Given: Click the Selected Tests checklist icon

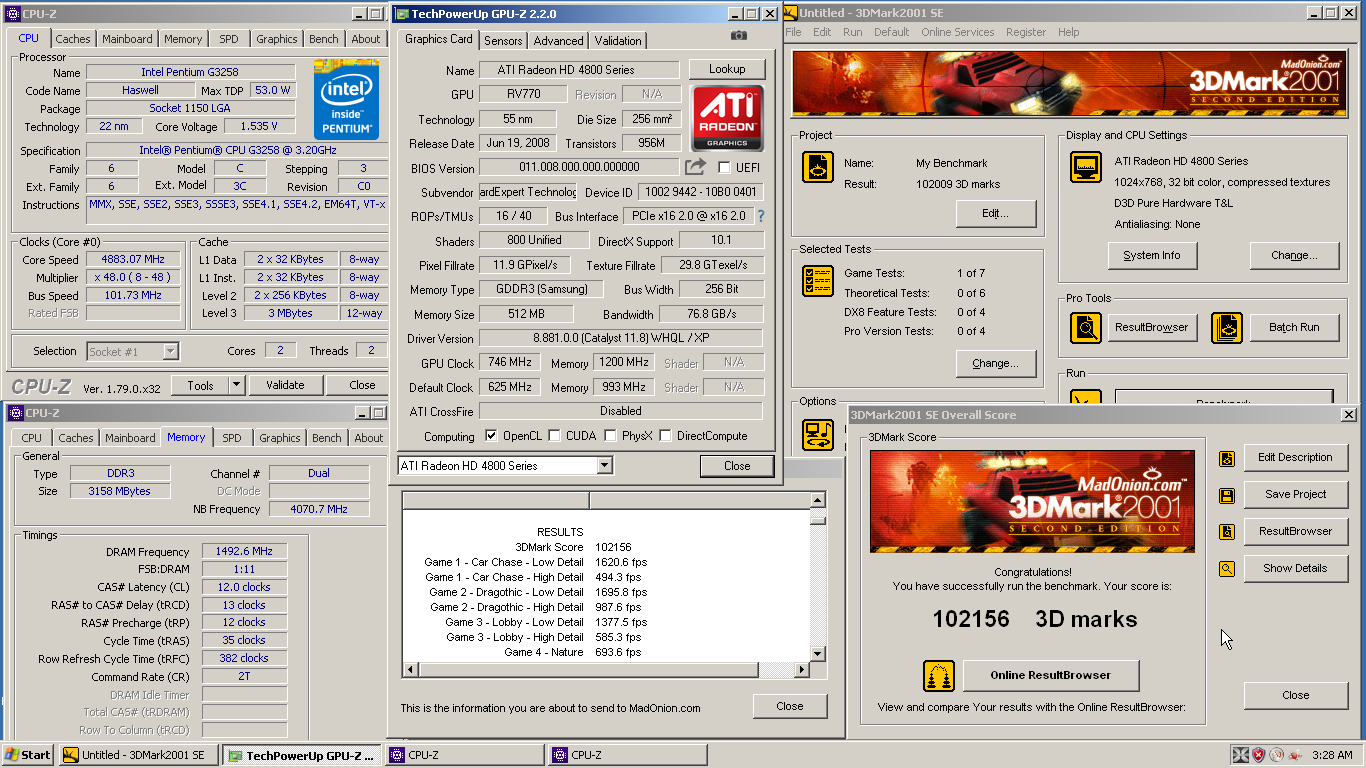Looking at the screenshot, I should point(818,280).
